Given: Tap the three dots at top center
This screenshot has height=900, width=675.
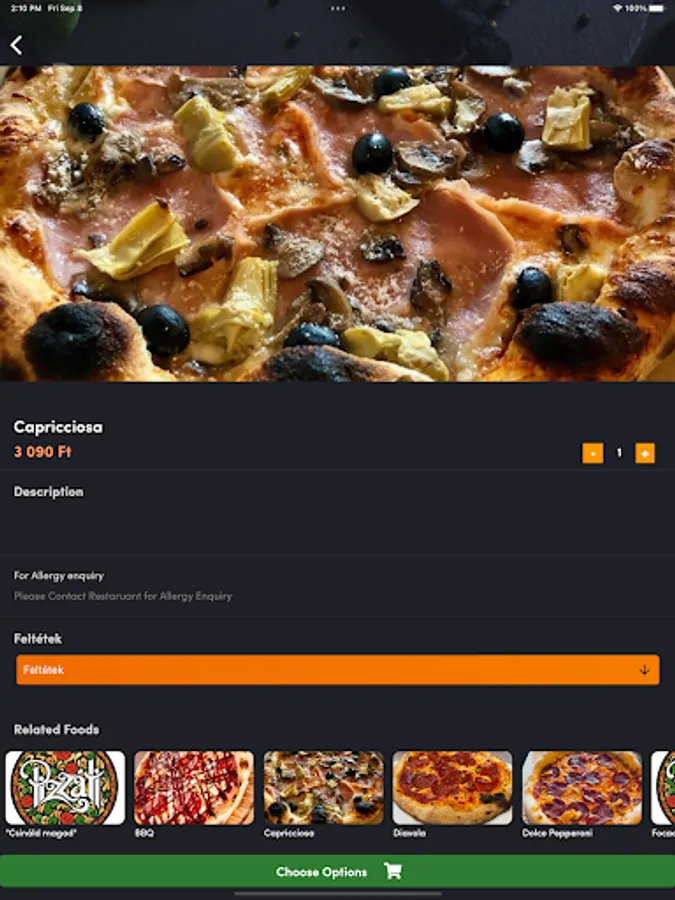Looking at the screenshot, I should click(338, 9).
